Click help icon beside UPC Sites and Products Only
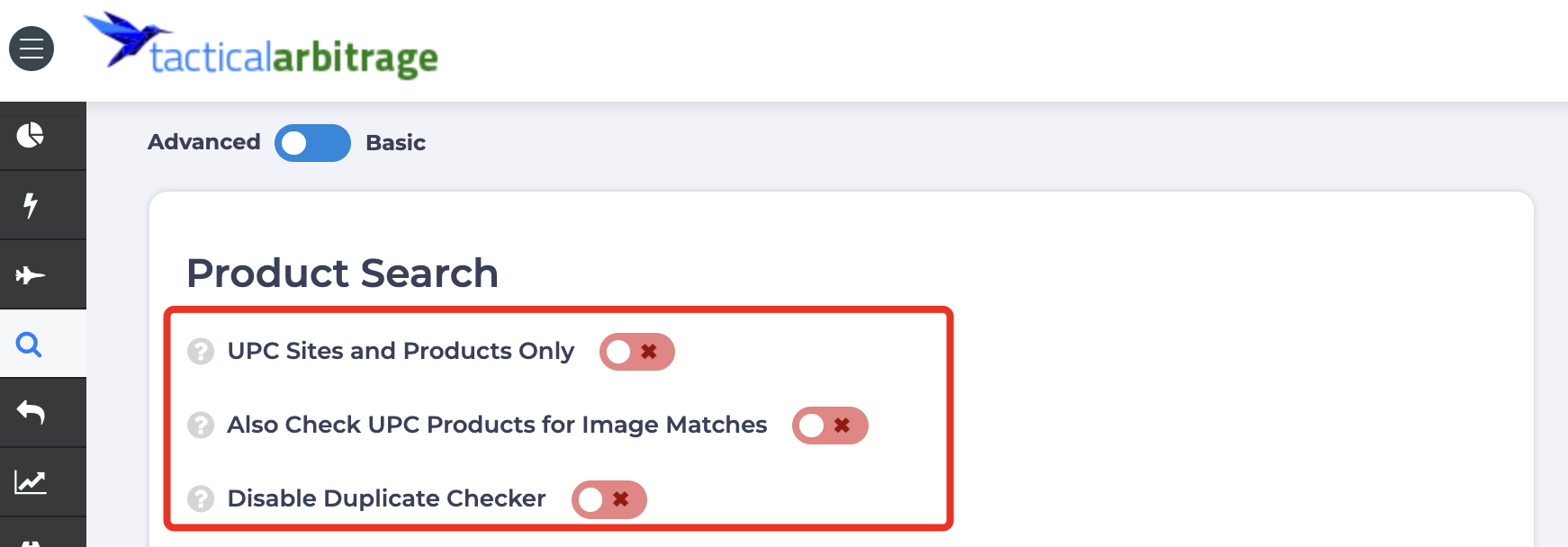This screenshot has width=1568, height=547. point(201,351)
